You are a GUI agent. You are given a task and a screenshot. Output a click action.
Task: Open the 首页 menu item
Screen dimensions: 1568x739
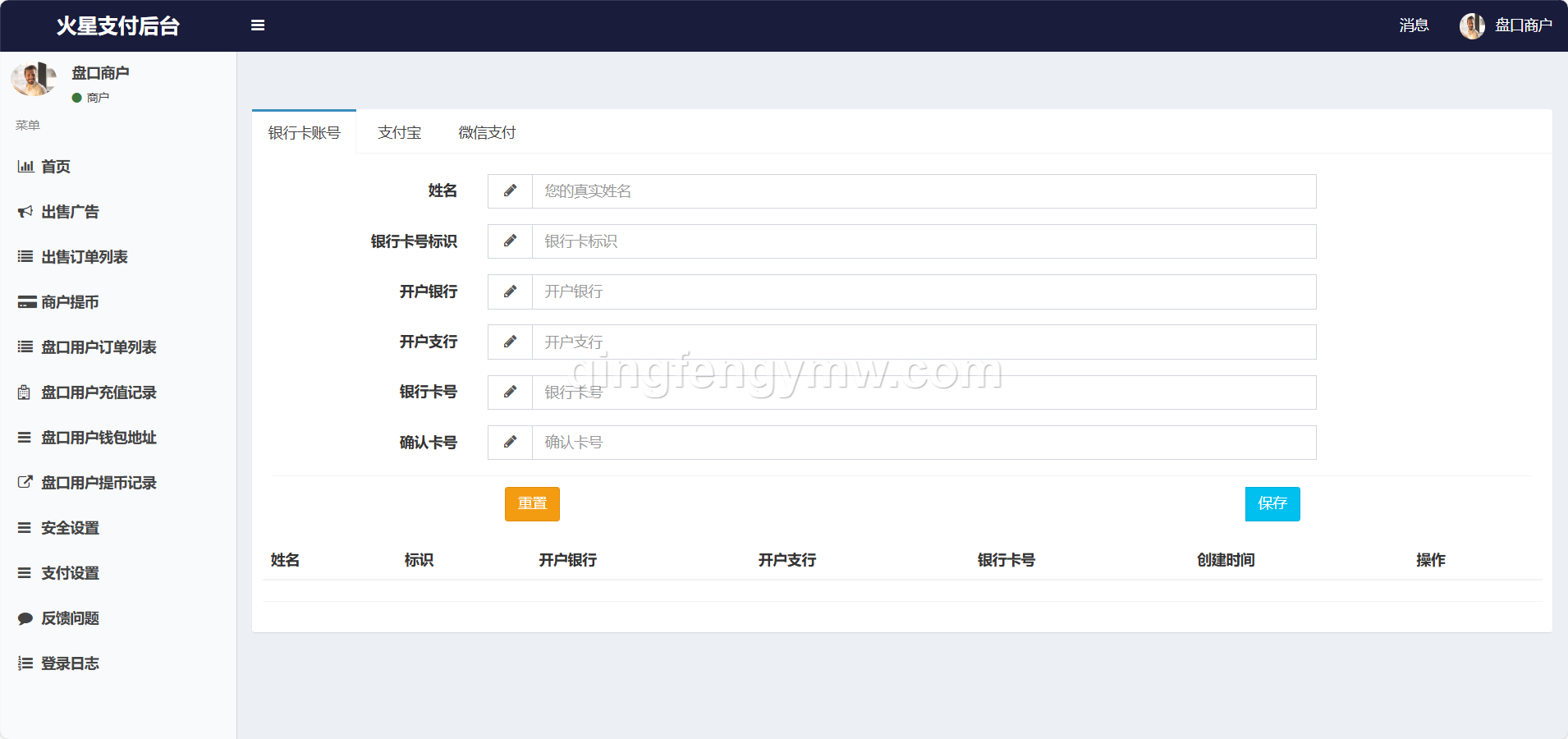click(118, 167)
